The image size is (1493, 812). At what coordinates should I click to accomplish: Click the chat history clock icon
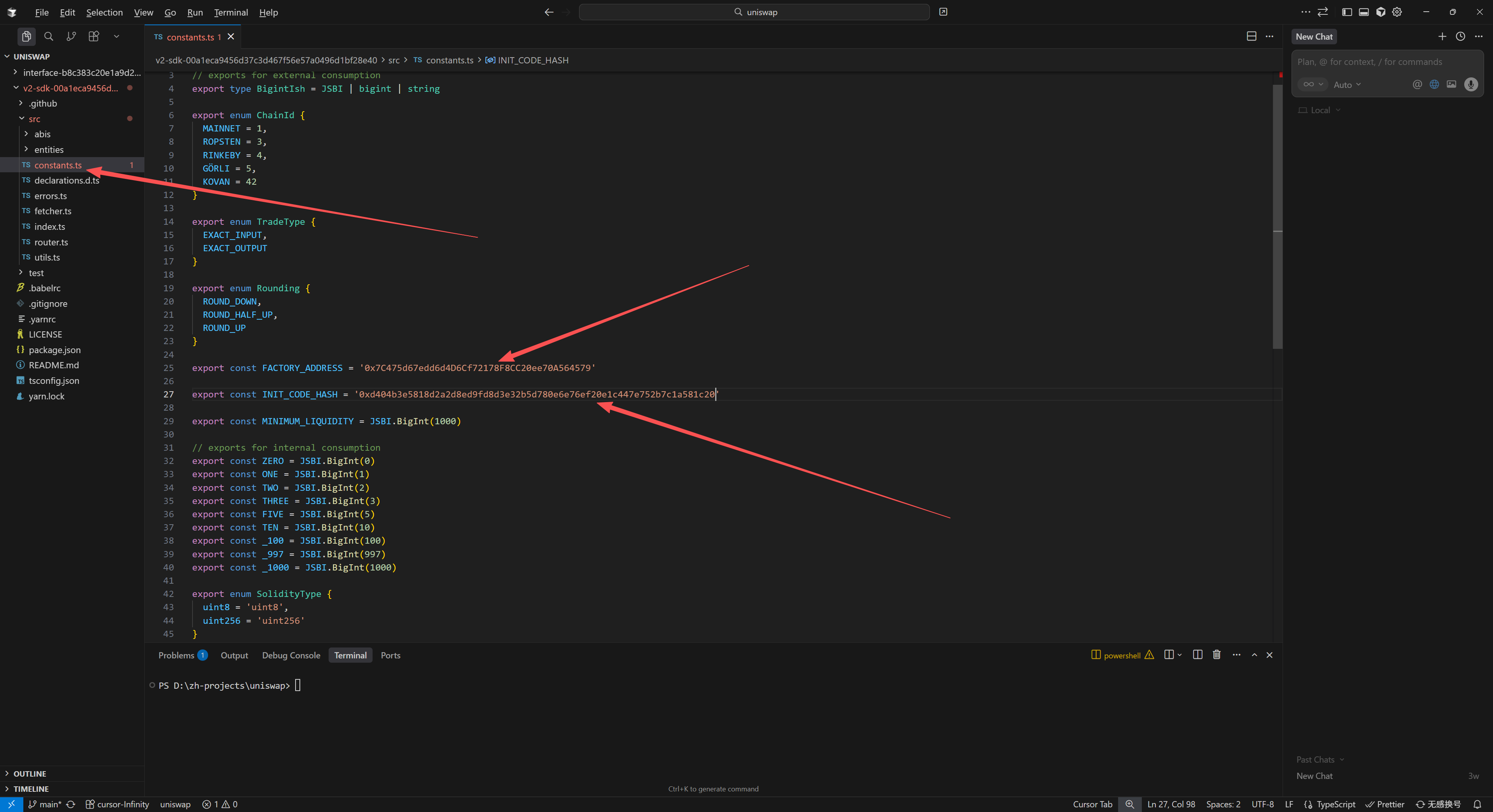point(1461,37)
